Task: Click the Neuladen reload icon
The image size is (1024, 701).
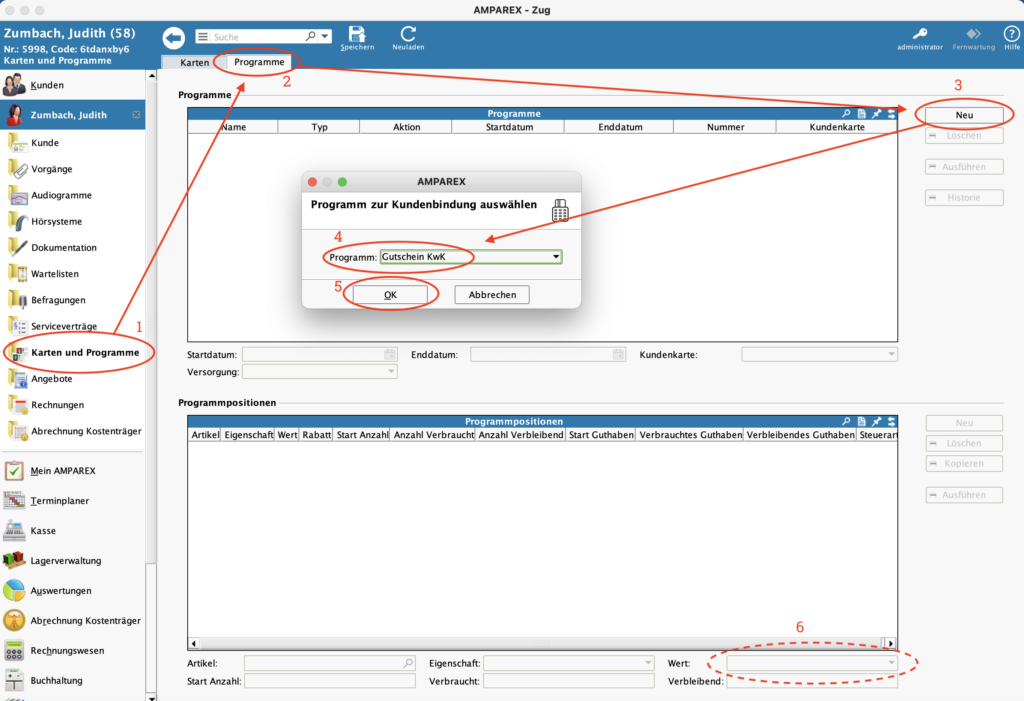Action: [x=408, y=35]
